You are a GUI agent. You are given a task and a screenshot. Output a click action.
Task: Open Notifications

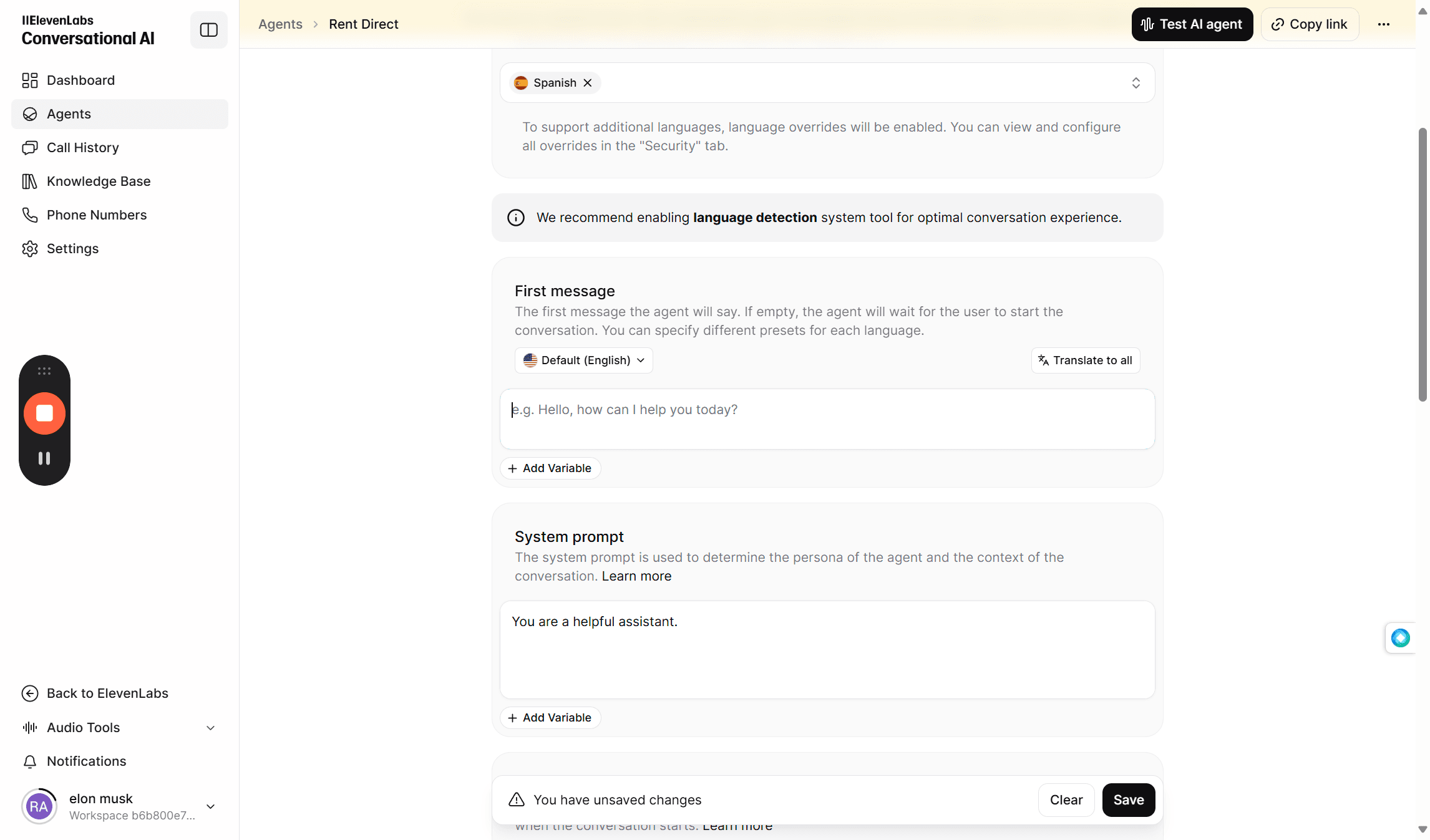coord(120,761)
